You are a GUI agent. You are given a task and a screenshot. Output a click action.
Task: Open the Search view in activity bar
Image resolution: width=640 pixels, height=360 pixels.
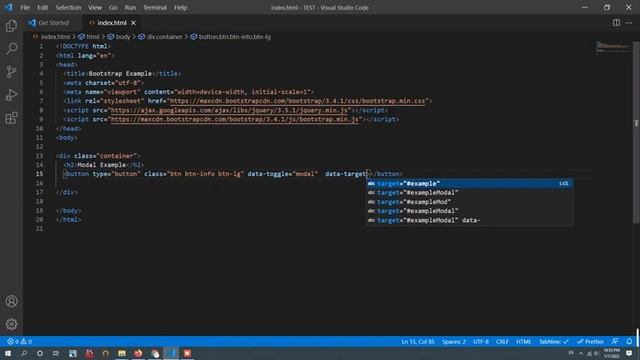[x=11, y=49]
